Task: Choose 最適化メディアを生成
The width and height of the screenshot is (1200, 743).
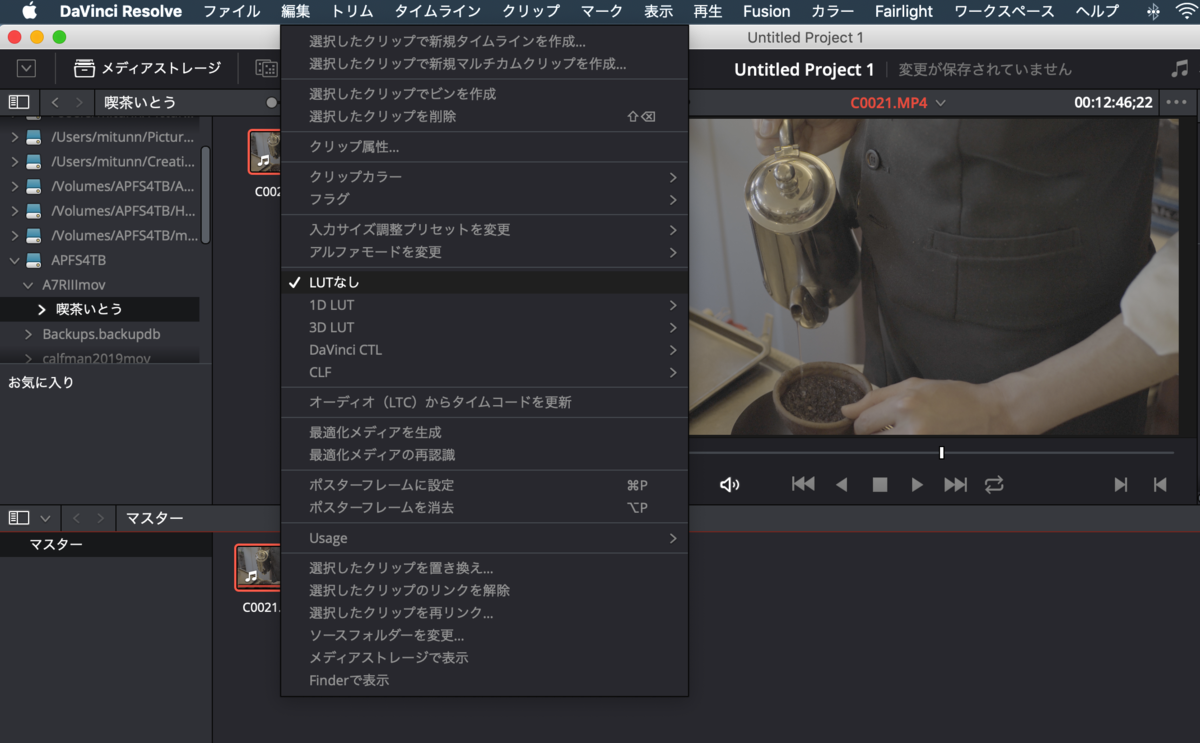Action: tap(484, 433)
